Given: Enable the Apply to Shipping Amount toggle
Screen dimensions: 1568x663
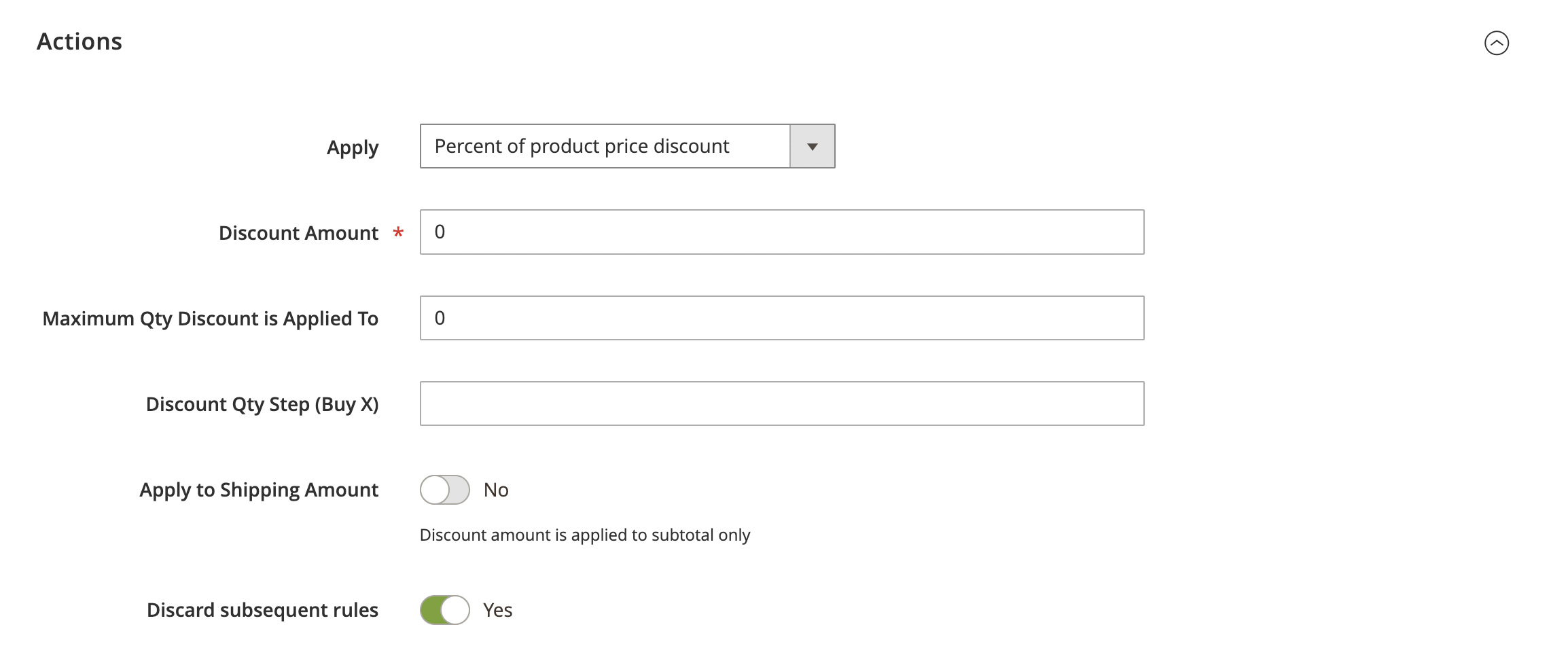Looking at the screenshot, I should (444, 490).
